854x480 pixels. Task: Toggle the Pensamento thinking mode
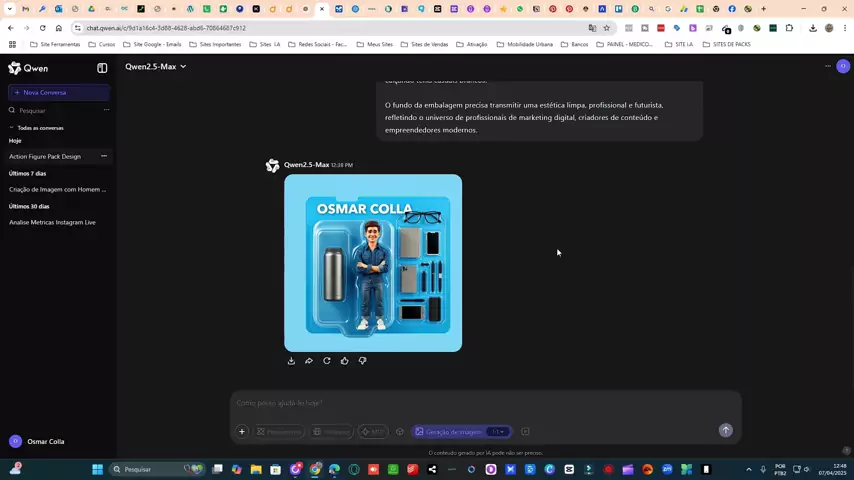[278, 432]
